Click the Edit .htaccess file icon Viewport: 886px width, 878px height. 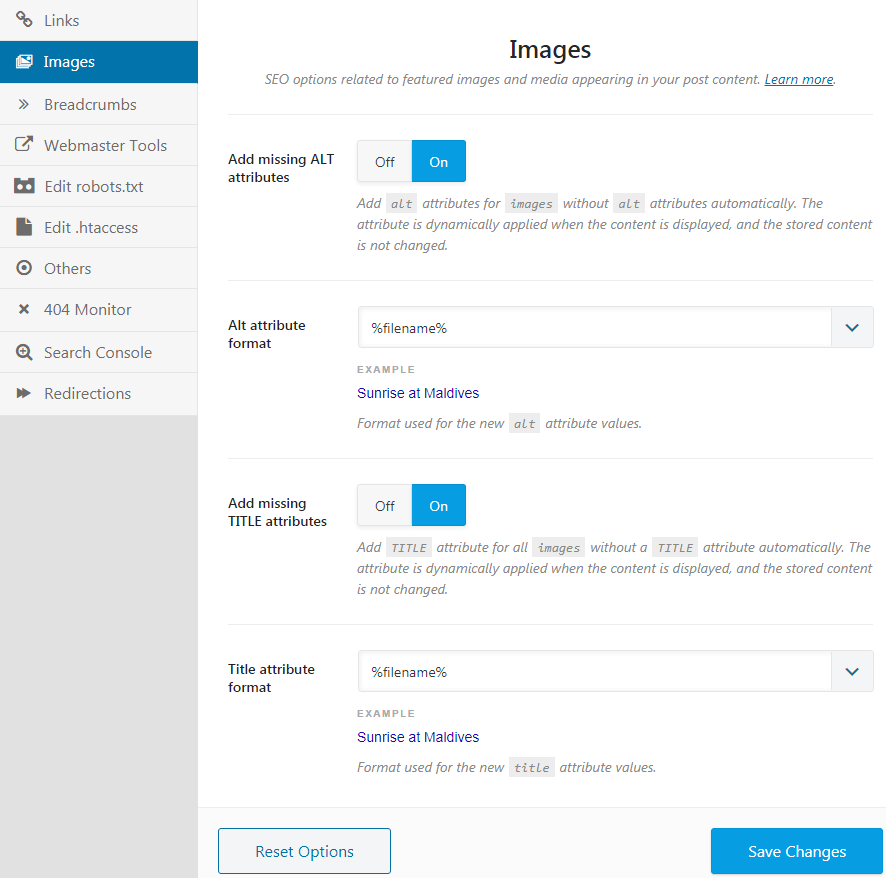[24, 227]
